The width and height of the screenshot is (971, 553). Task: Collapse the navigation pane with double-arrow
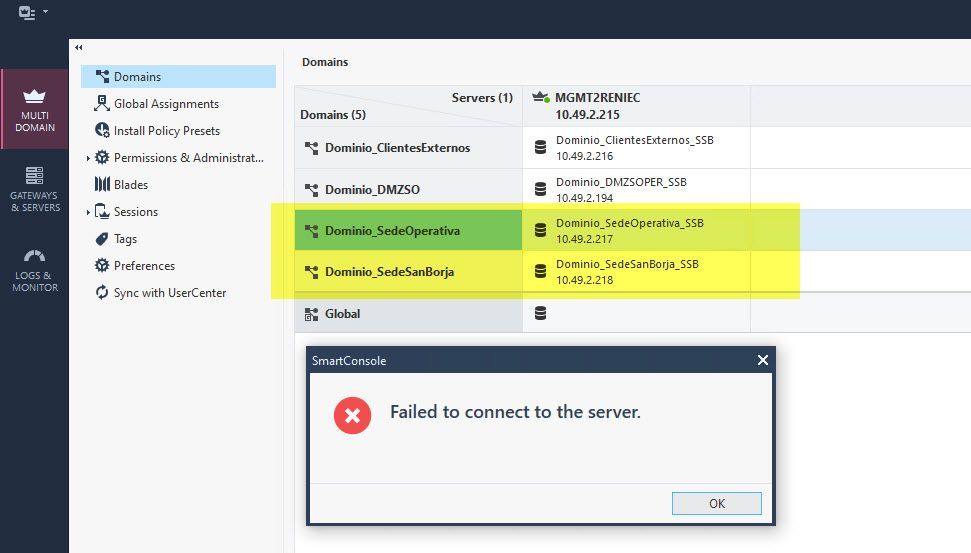pos(79,47)
